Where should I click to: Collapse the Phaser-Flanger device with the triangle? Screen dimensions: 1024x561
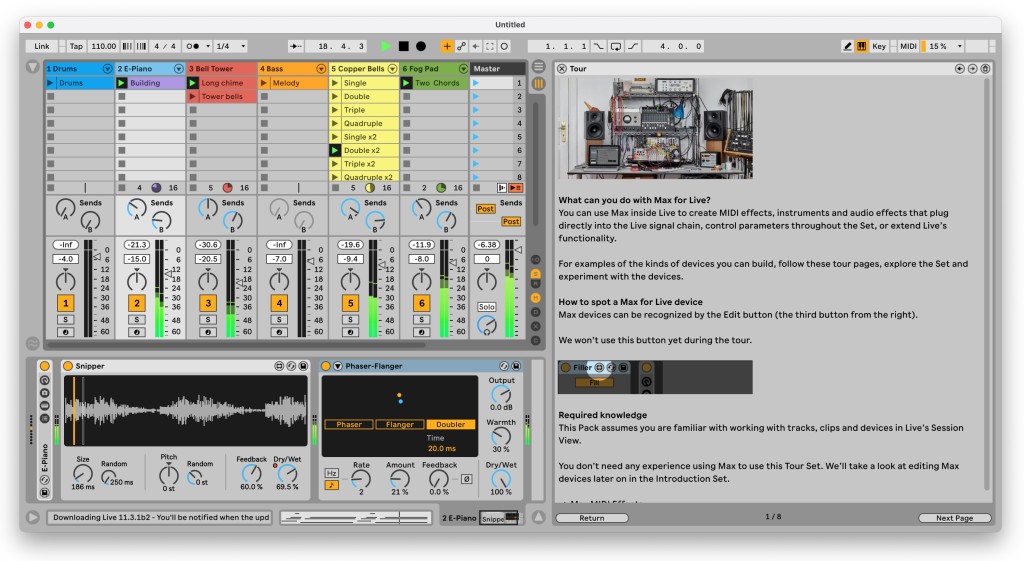(x=338, y=366)
